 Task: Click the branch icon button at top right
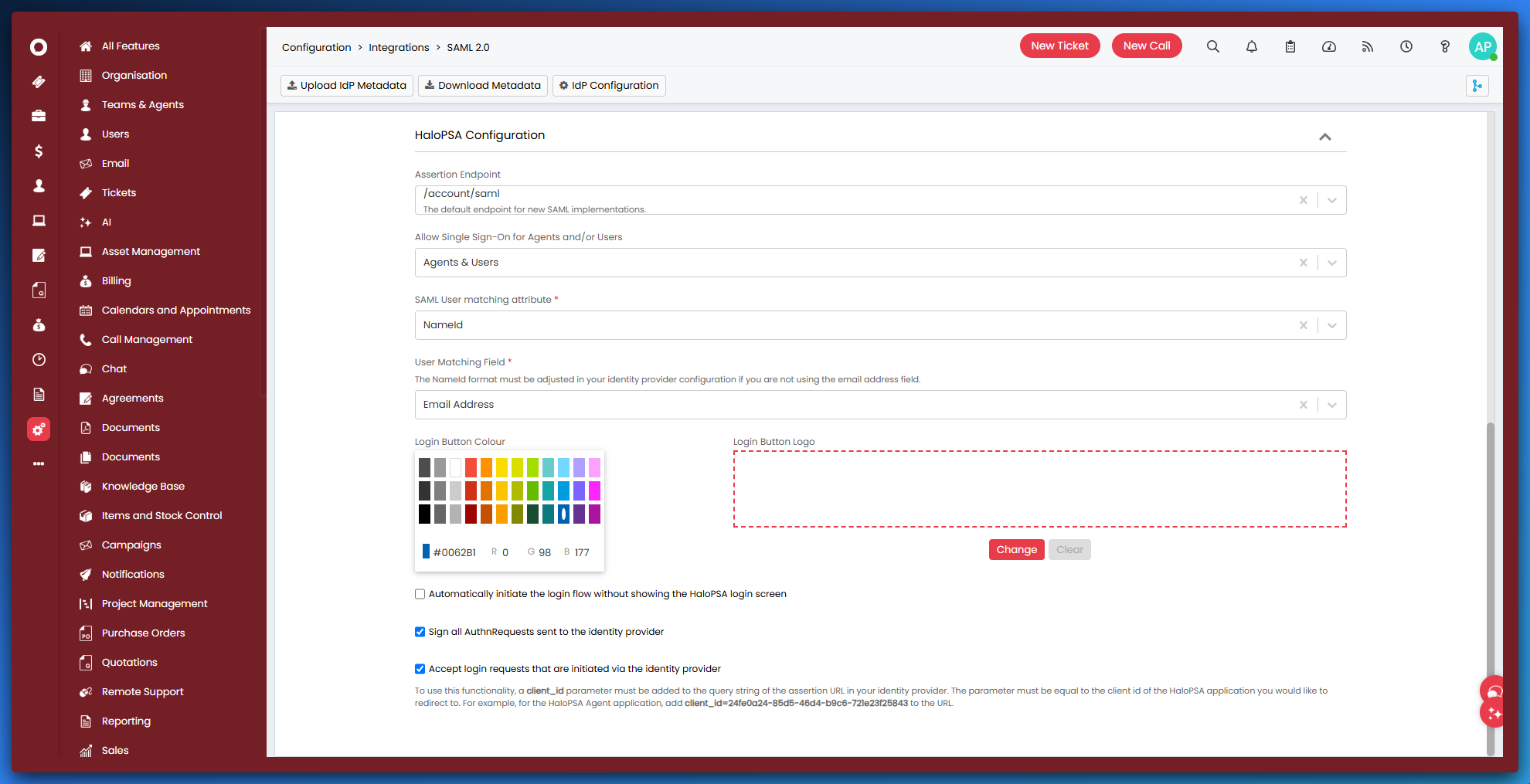click(1477, 86)
